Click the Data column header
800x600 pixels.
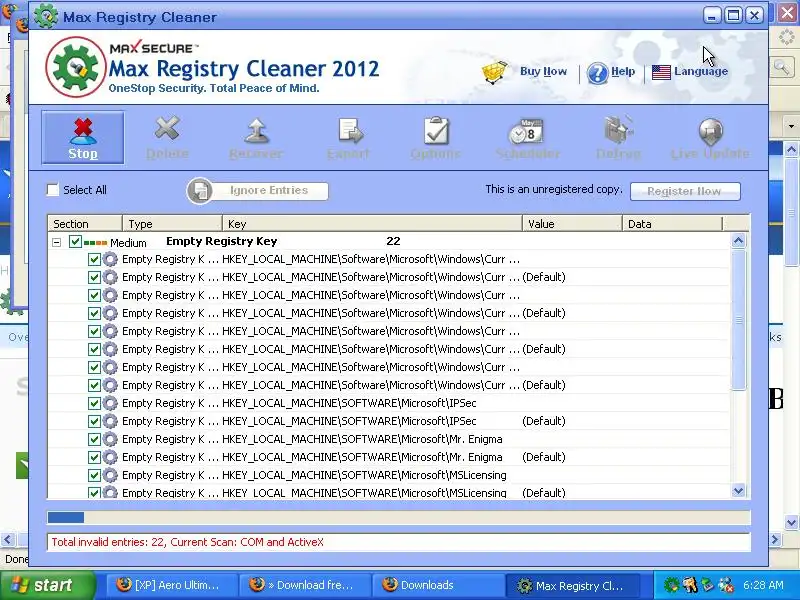(x=672, y=223)
